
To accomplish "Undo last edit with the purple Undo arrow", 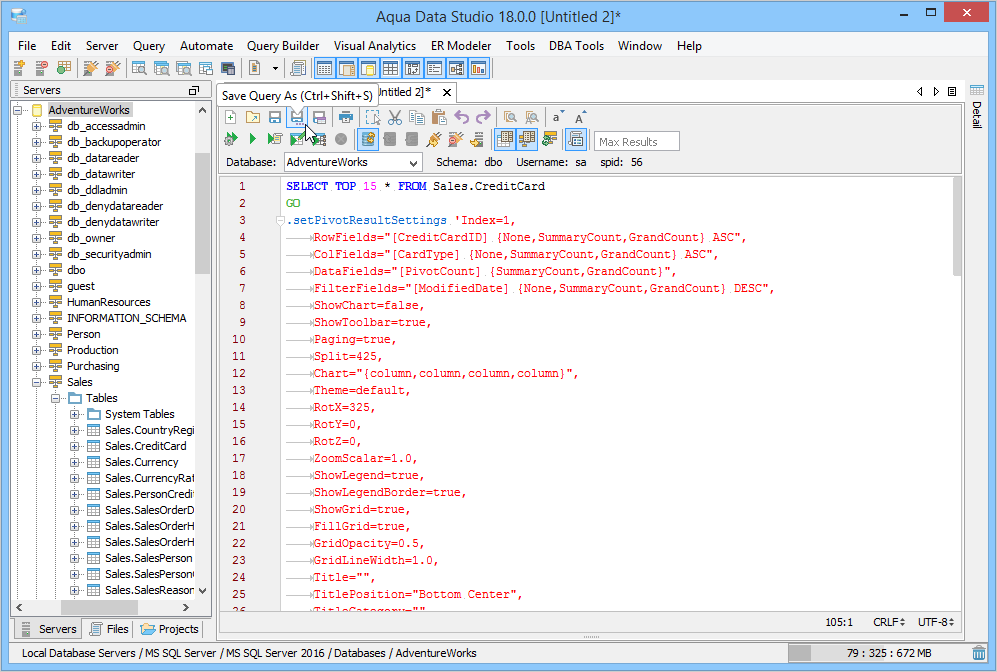I will (462, 117).
